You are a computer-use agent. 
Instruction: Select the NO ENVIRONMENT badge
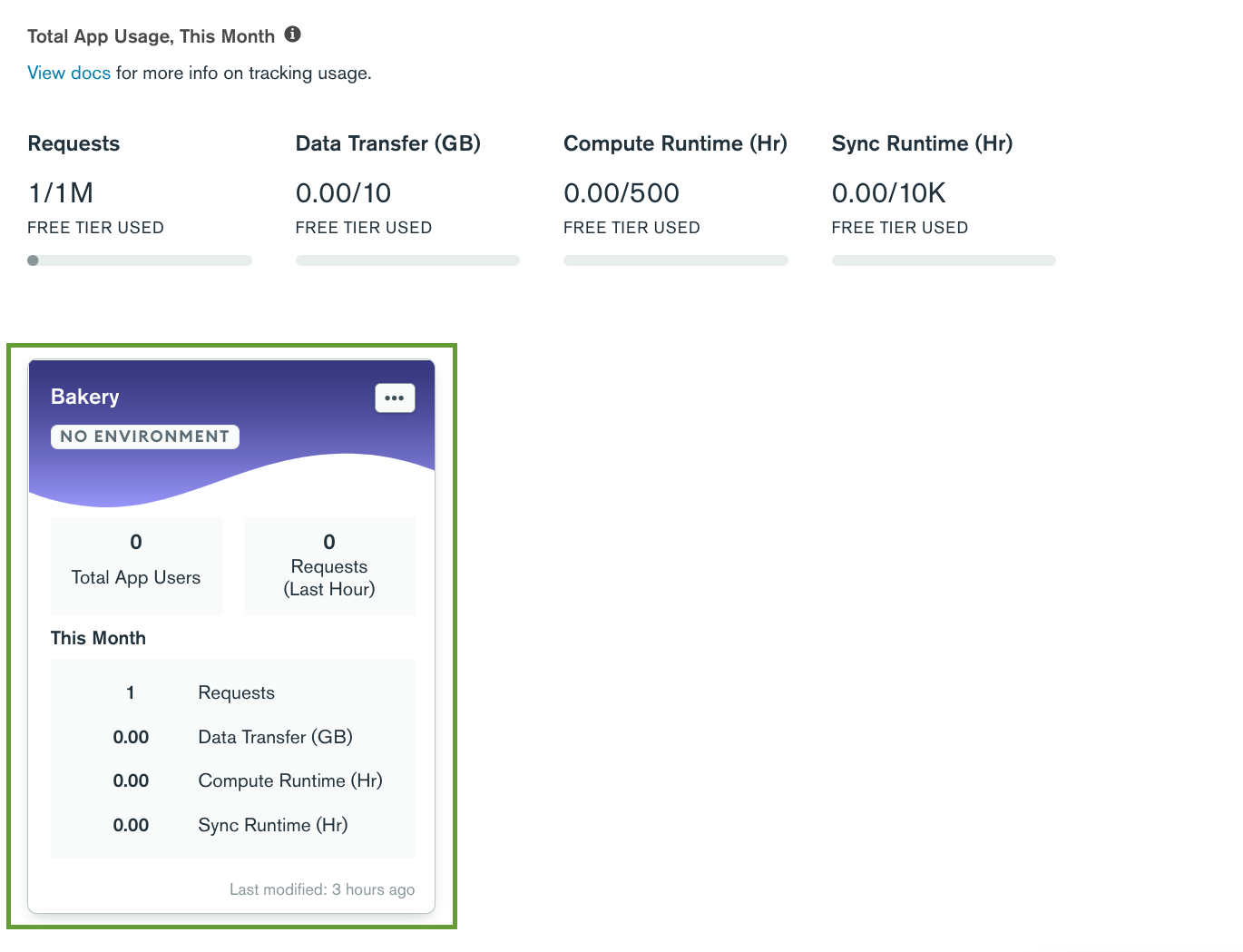(x=144, y=437)
